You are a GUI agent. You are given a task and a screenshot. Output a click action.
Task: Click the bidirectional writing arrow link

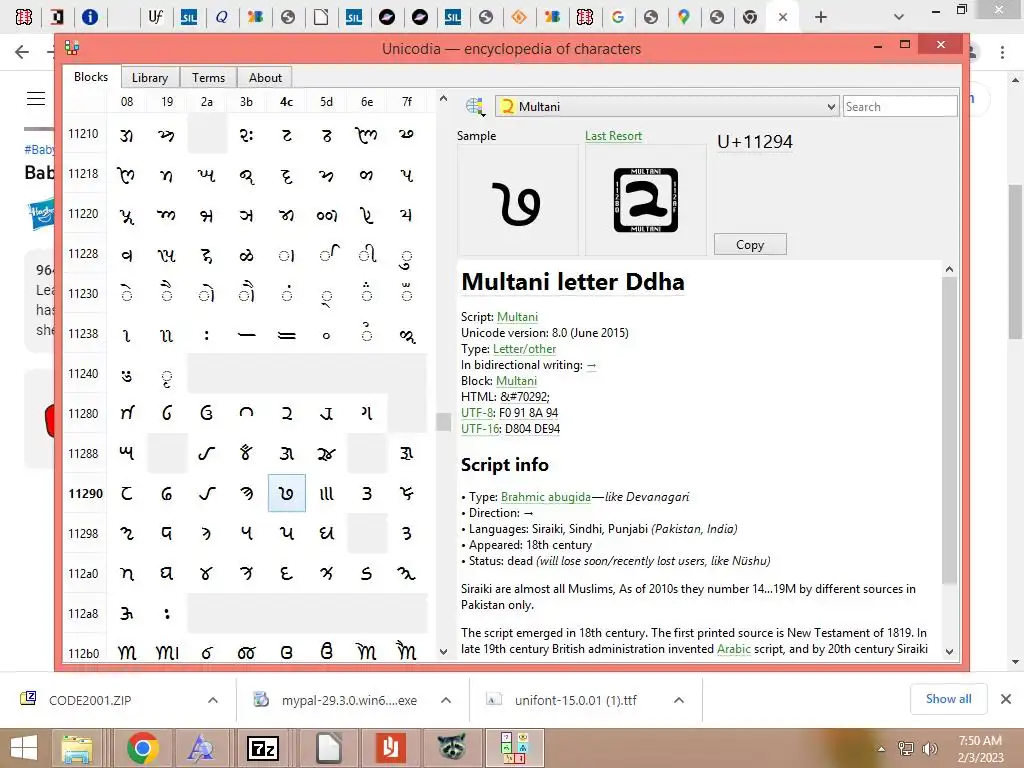[591, 365]
